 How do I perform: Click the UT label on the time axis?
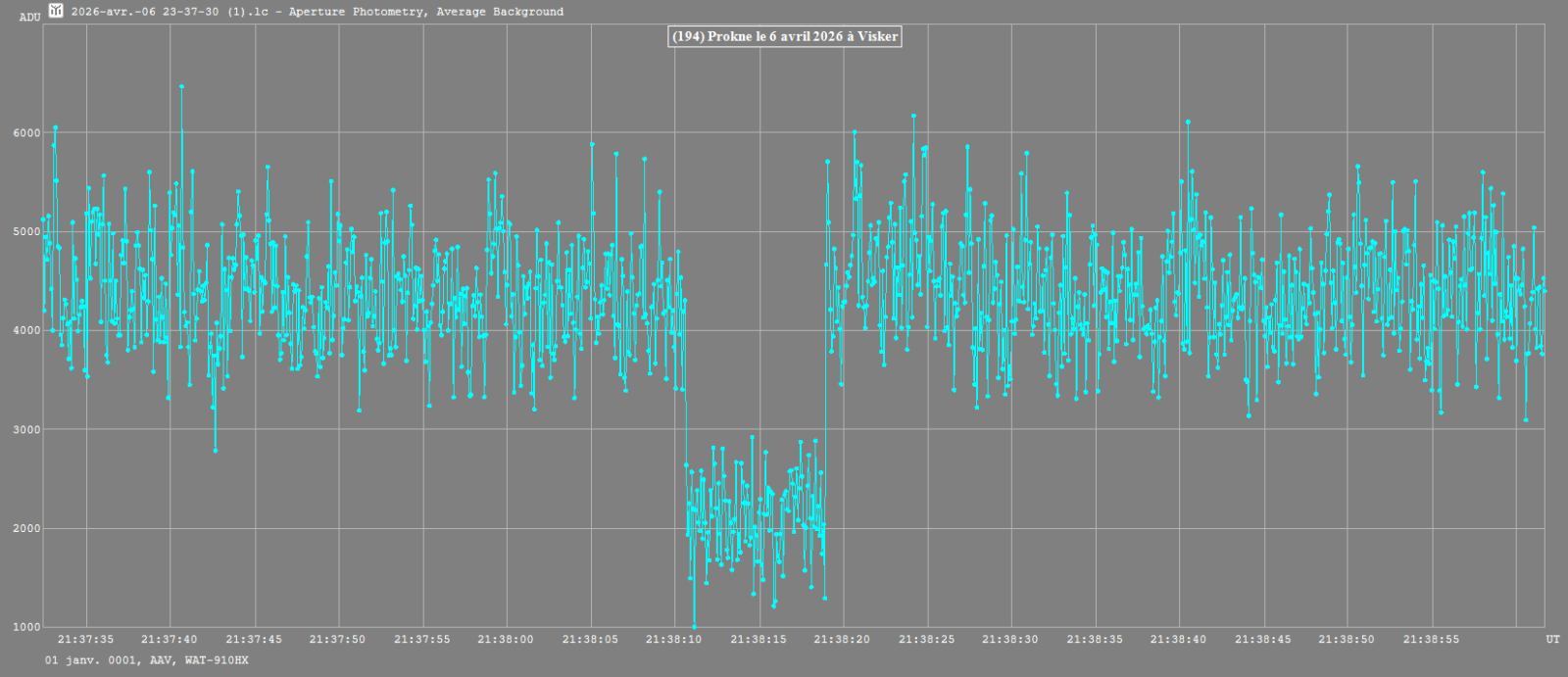pyautogui.click(x=1552, y=640)
